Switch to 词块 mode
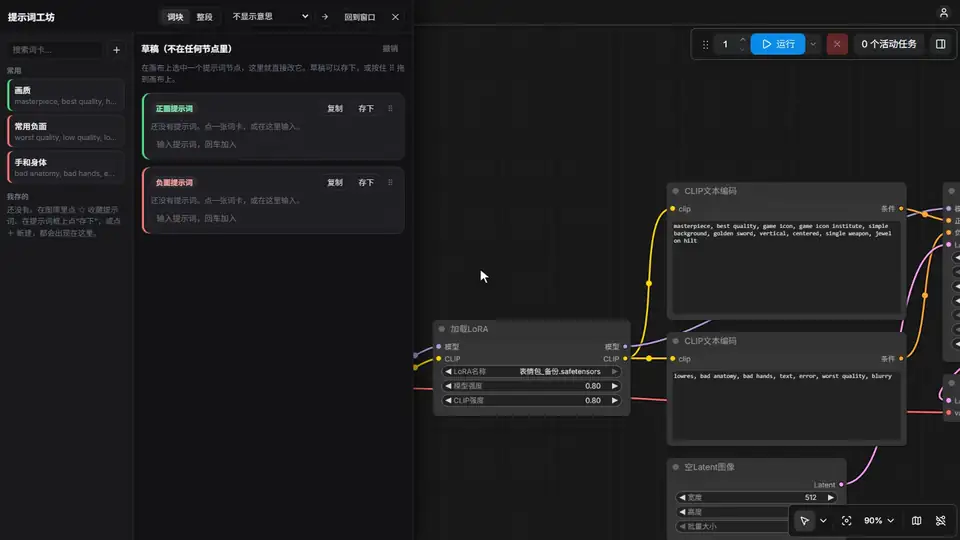The width and height of the screenshot is (960, 540). coord(175,17)
